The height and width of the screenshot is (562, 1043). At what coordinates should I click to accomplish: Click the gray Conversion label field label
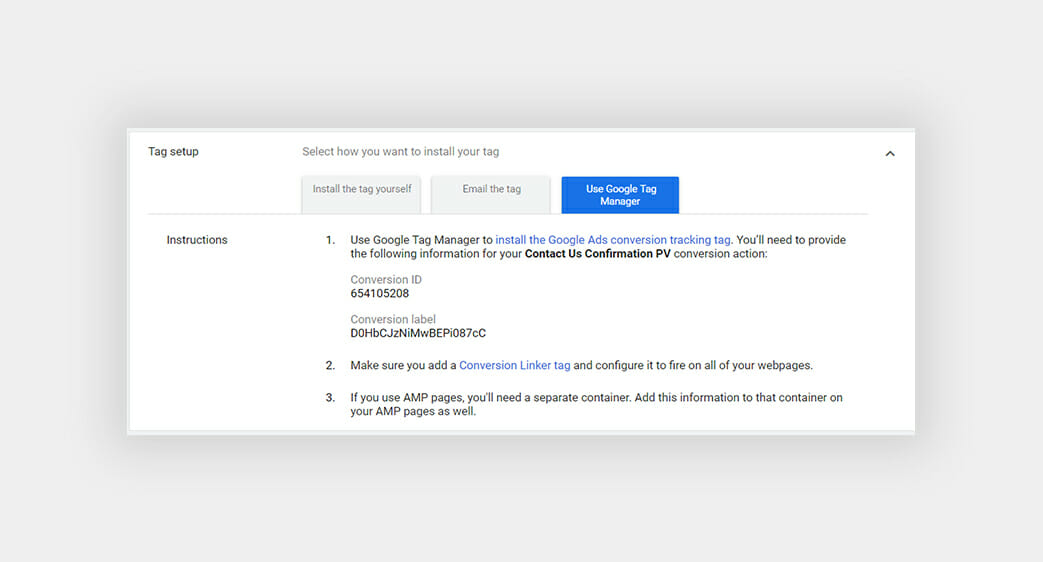pyautogui.click(x=393, y=319)
